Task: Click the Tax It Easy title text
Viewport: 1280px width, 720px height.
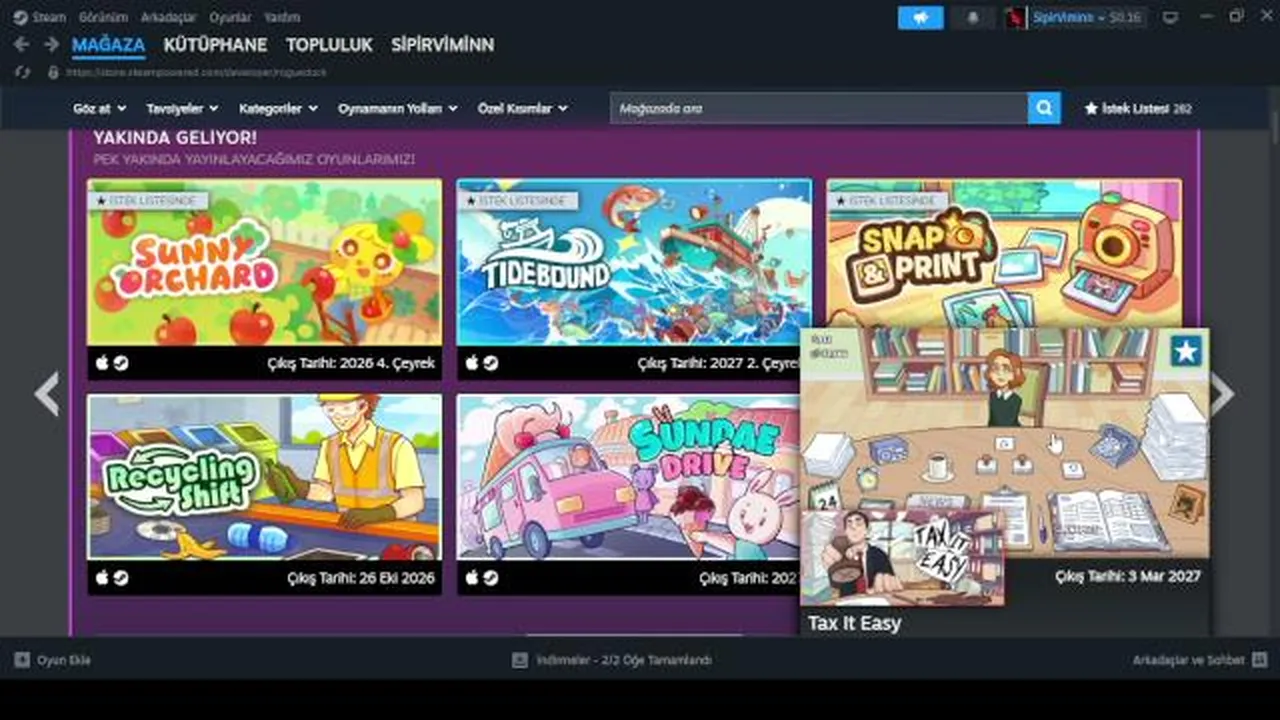Action: coord(855,623)
